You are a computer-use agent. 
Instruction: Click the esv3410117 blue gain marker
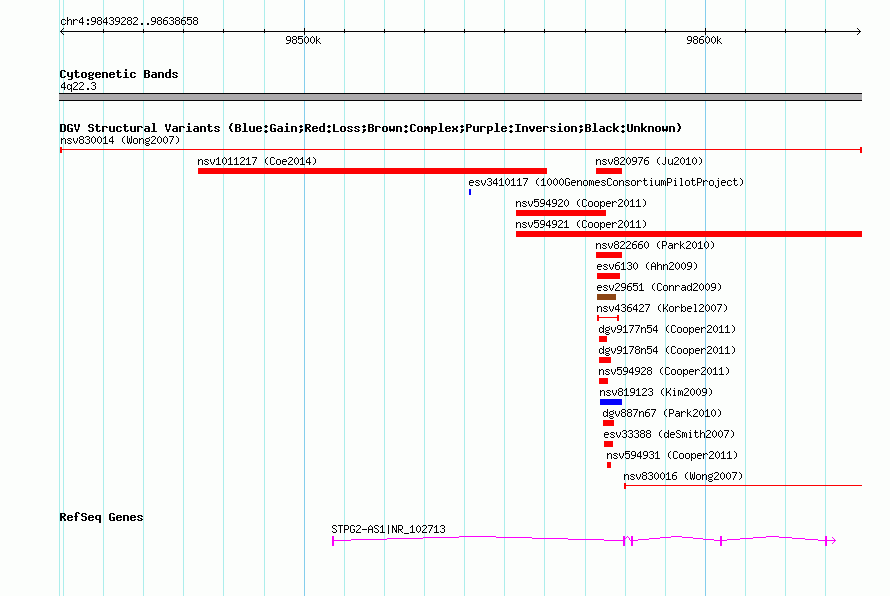point(470,192)
